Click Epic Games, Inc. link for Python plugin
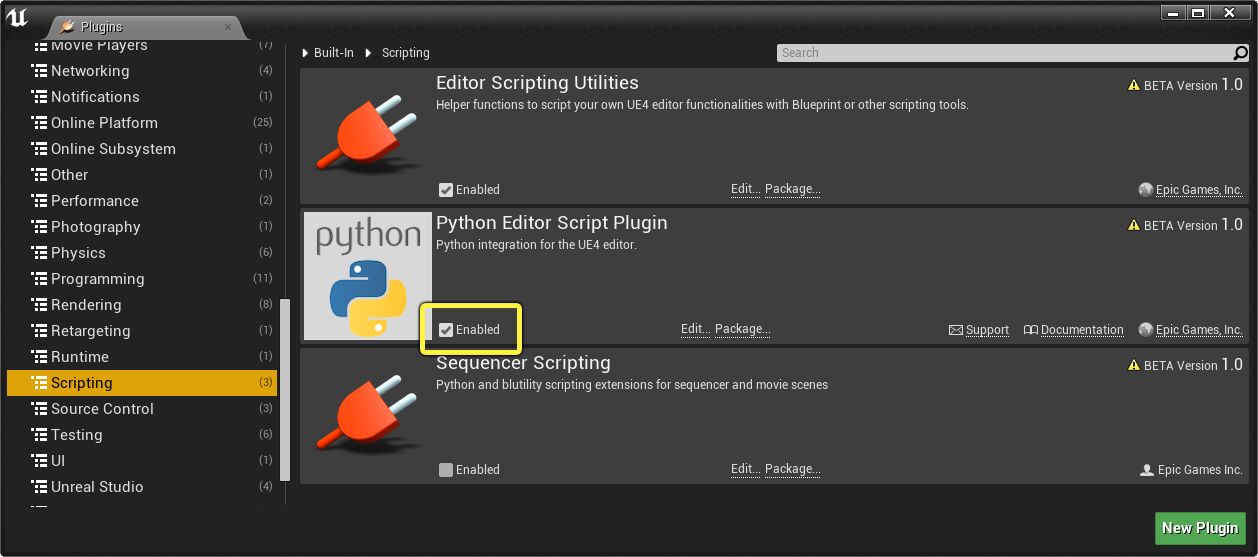 click(1199, 330)
